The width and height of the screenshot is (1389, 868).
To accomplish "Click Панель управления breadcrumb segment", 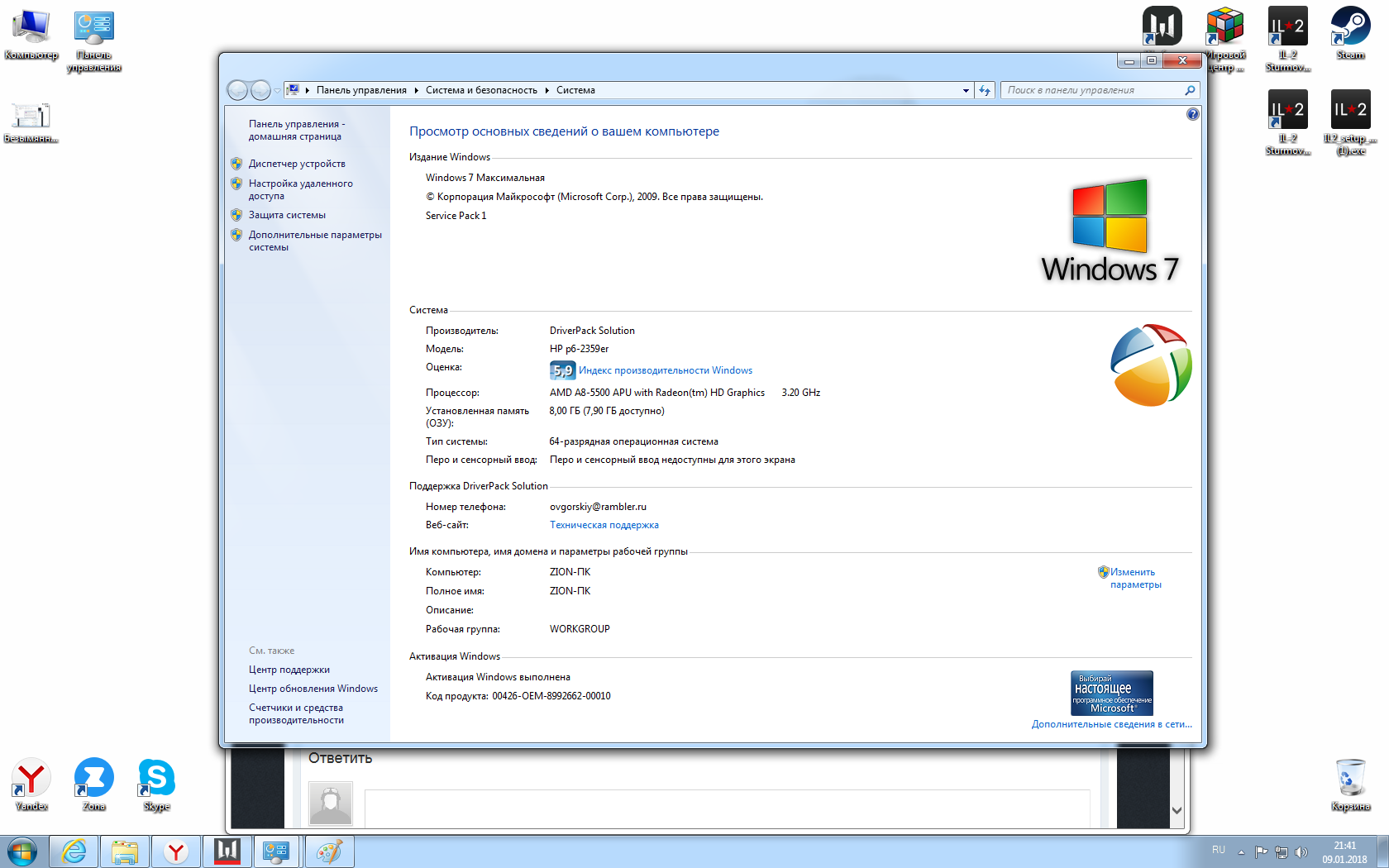I will coord(361,90).
